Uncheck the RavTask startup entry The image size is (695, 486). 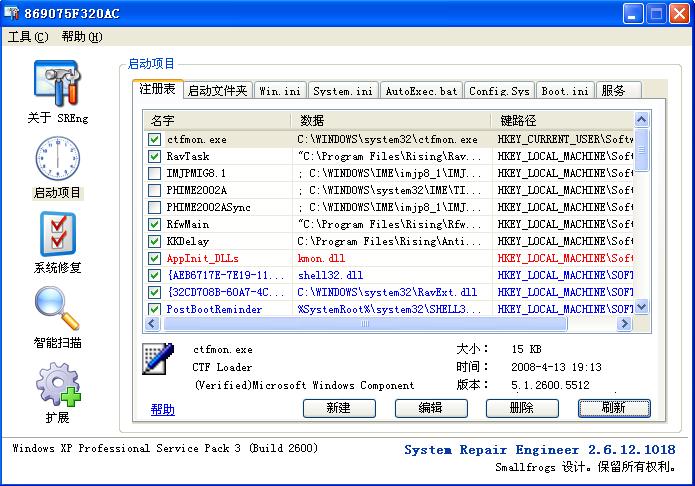(x=154, y=156)
